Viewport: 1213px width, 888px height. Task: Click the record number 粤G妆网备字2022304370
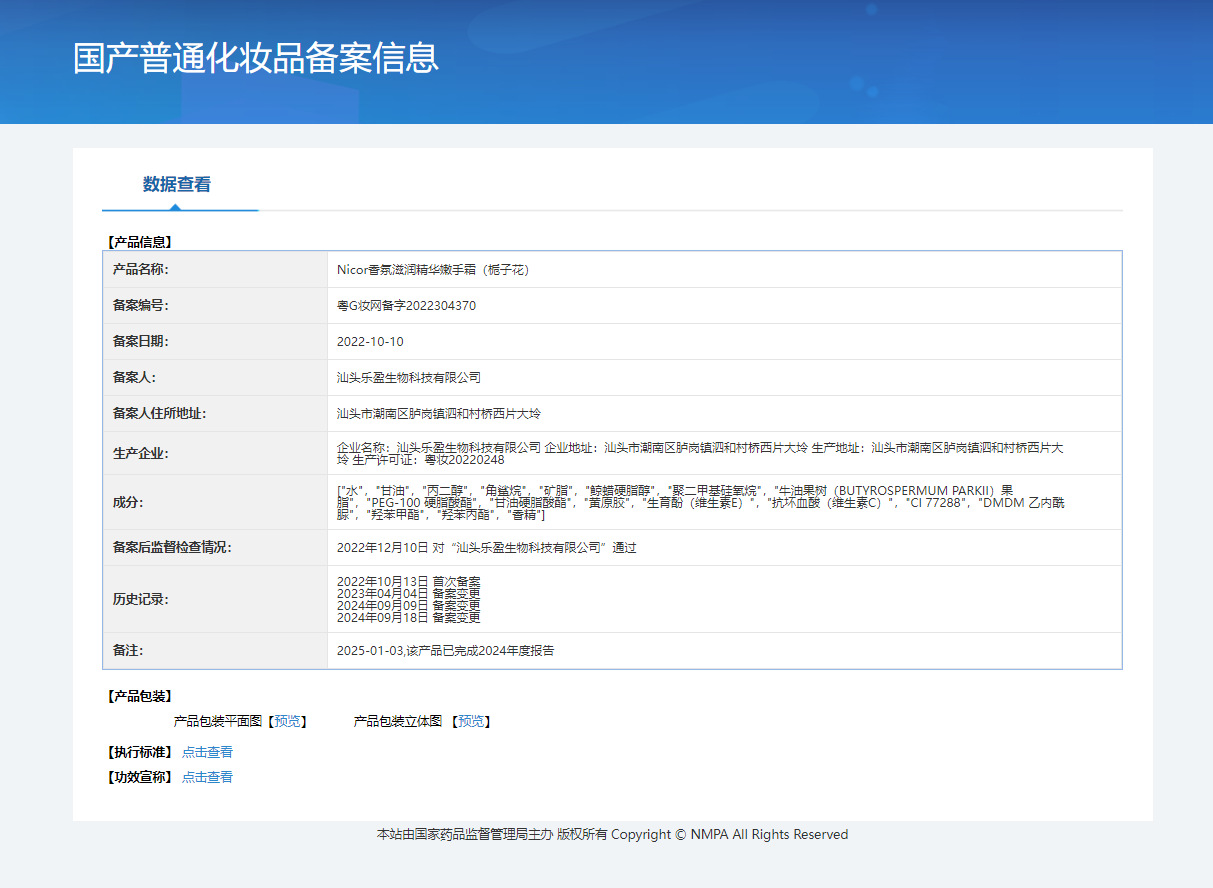406,306
